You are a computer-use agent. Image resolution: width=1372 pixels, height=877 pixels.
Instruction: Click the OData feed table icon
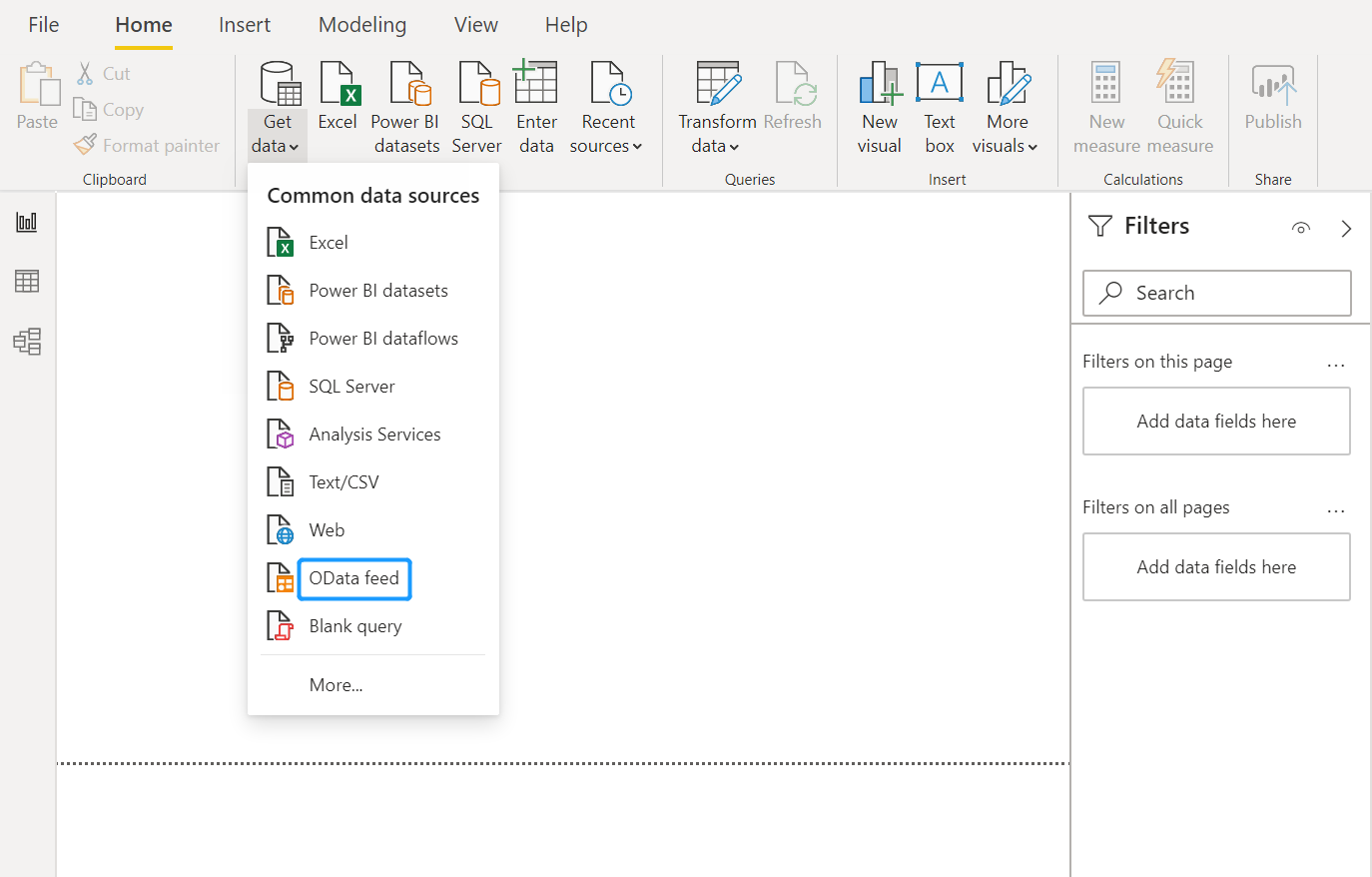(280, 578)
